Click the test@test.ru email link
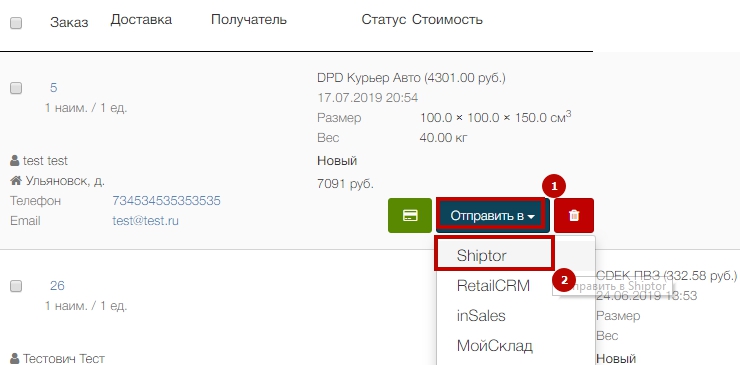 (x=145, y=221)
